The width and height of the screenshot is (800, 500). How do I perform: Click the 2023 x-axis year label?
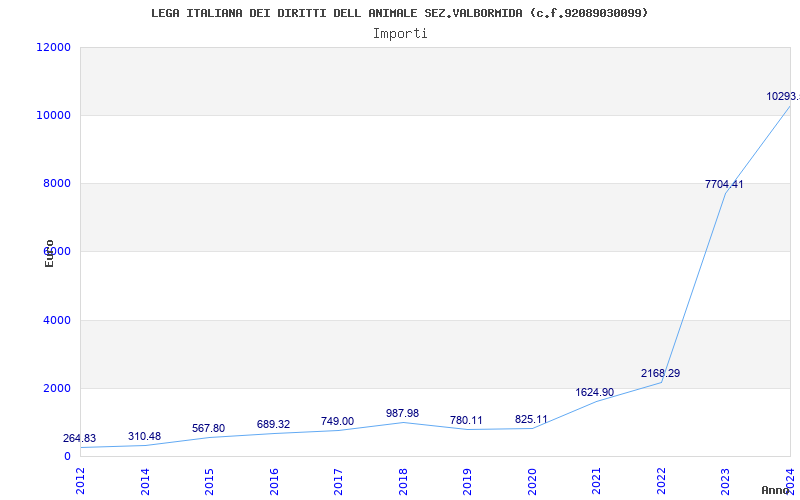tap(726, 481)
